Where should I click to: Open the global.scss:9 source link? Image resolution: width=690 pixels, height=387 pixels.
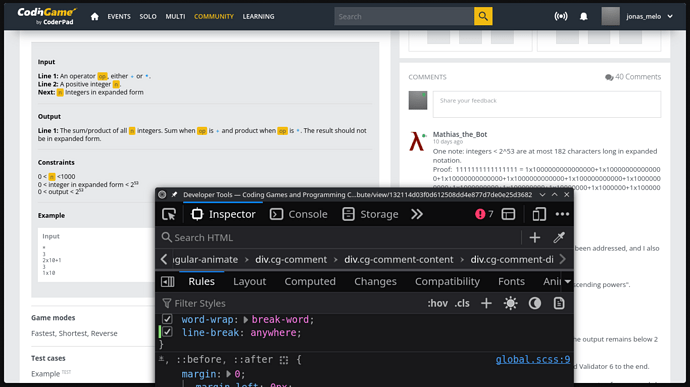pos(532,360)
